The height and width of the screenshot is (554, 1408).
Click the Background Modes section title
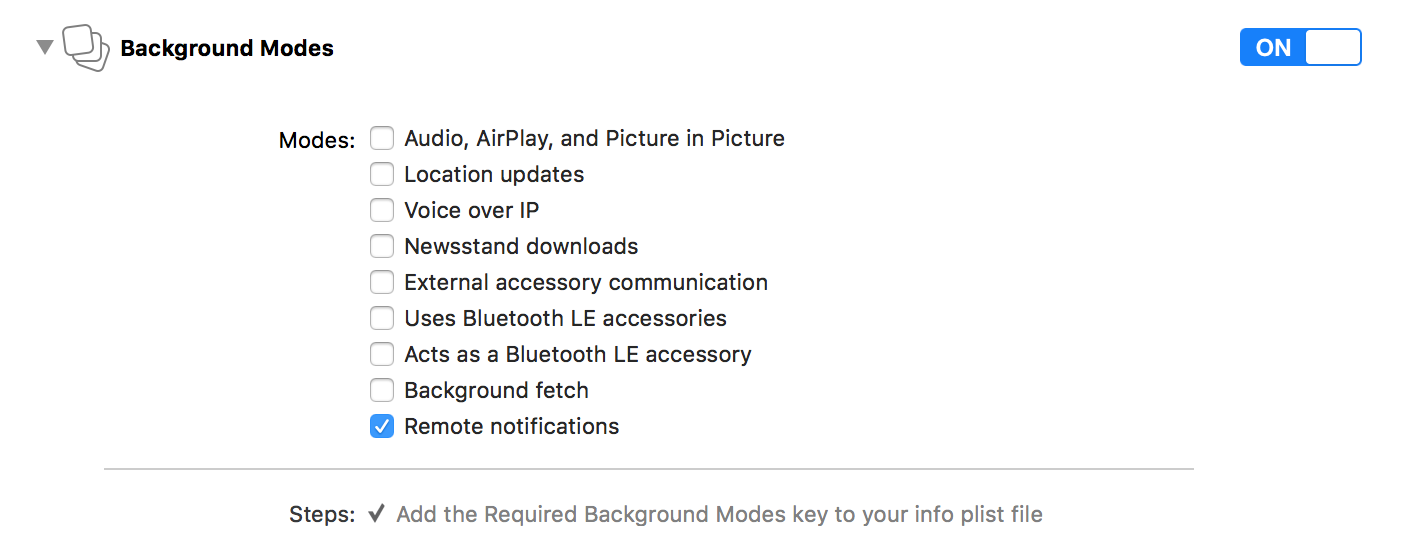(227, 48)
